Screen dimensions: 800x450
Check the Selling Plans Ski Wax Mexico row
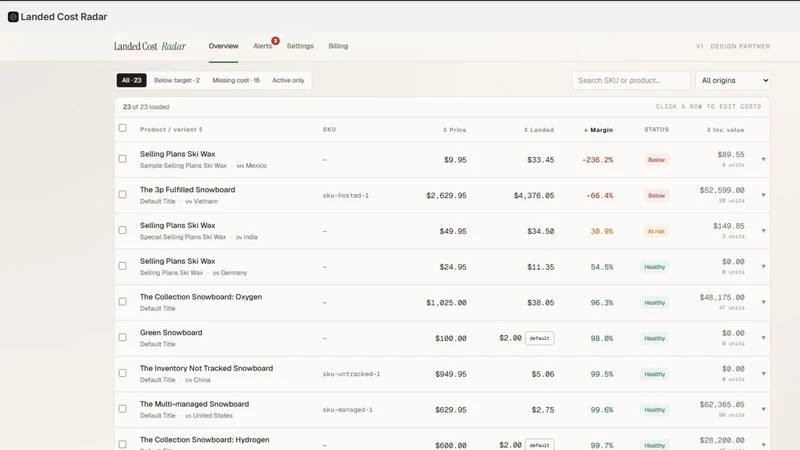click(x=122, y=159)
